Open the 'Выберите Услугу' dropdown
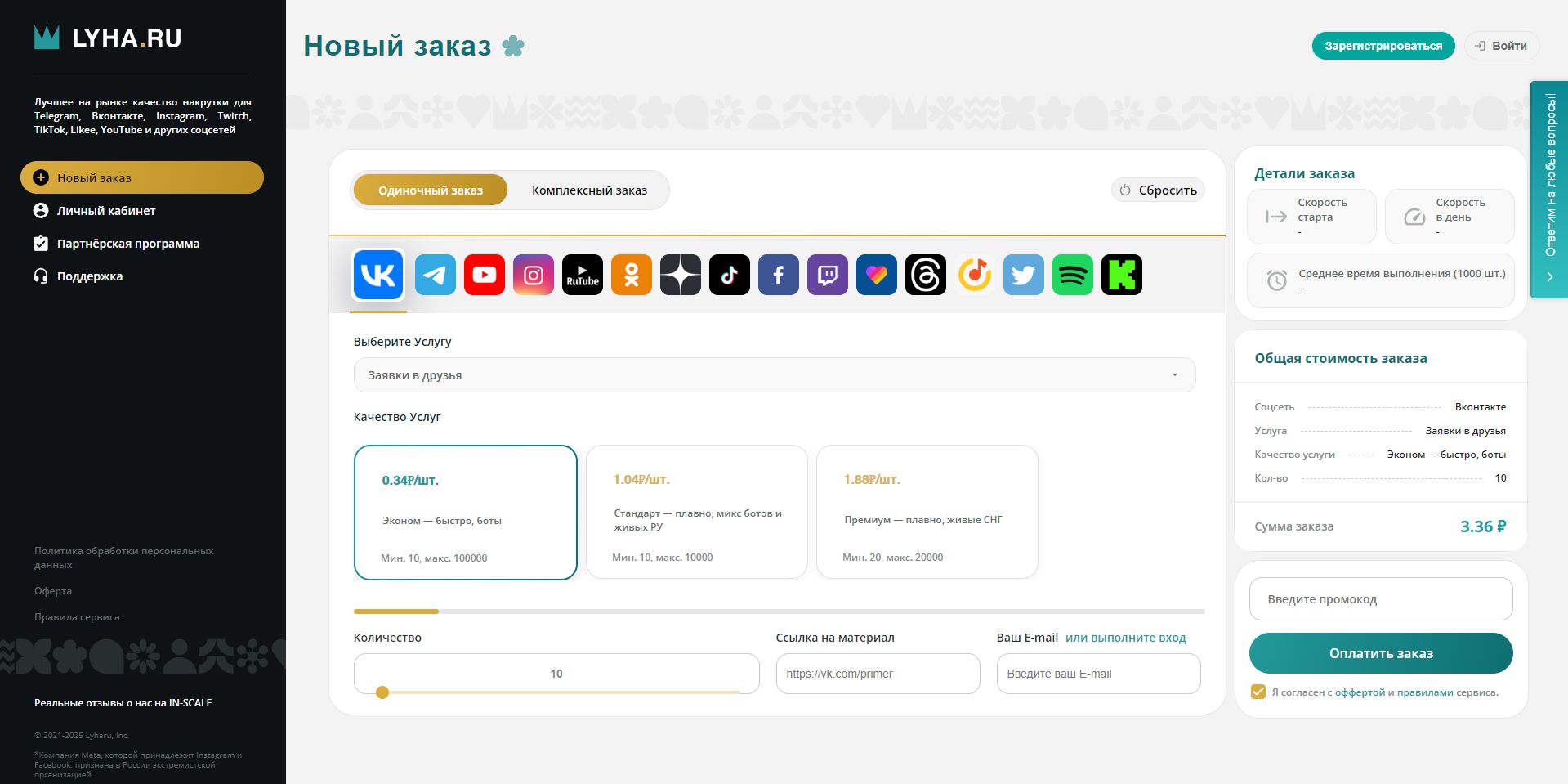1568x784 pixels. (x=775, y=375)
